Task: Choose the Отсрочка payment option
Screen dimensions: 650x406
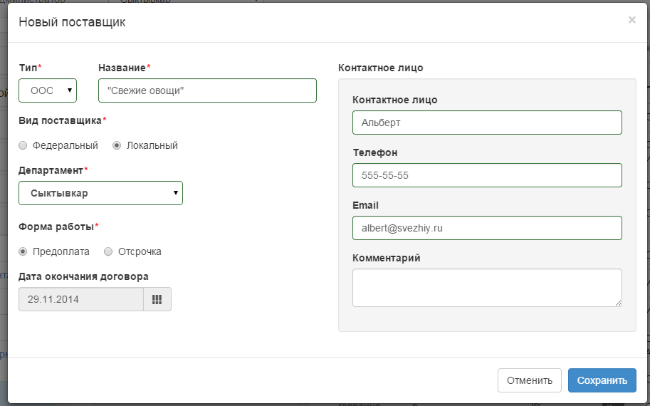Action: [x=108, y=252]
